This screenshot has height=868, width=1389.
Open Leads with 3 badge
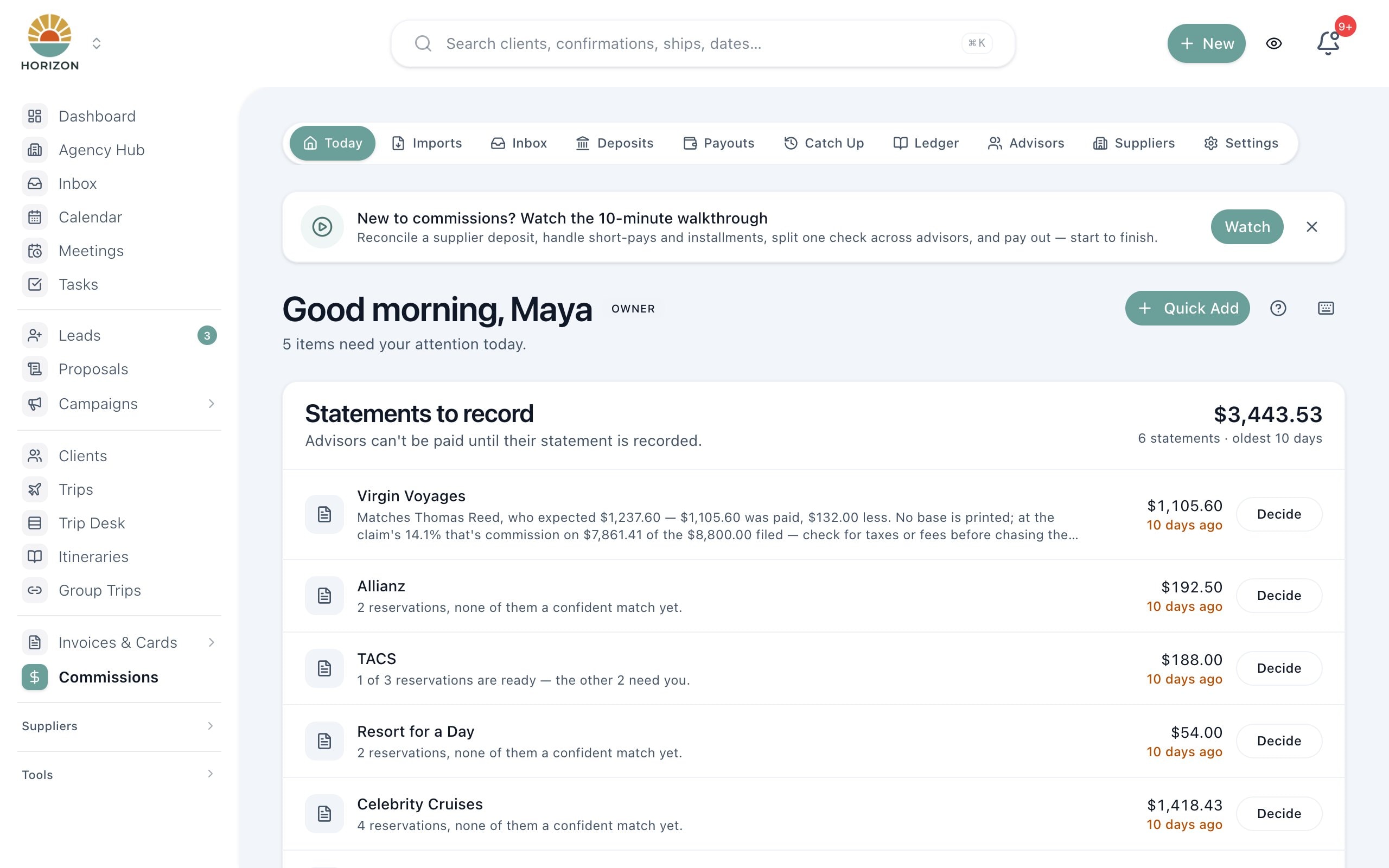click(119, 335)
